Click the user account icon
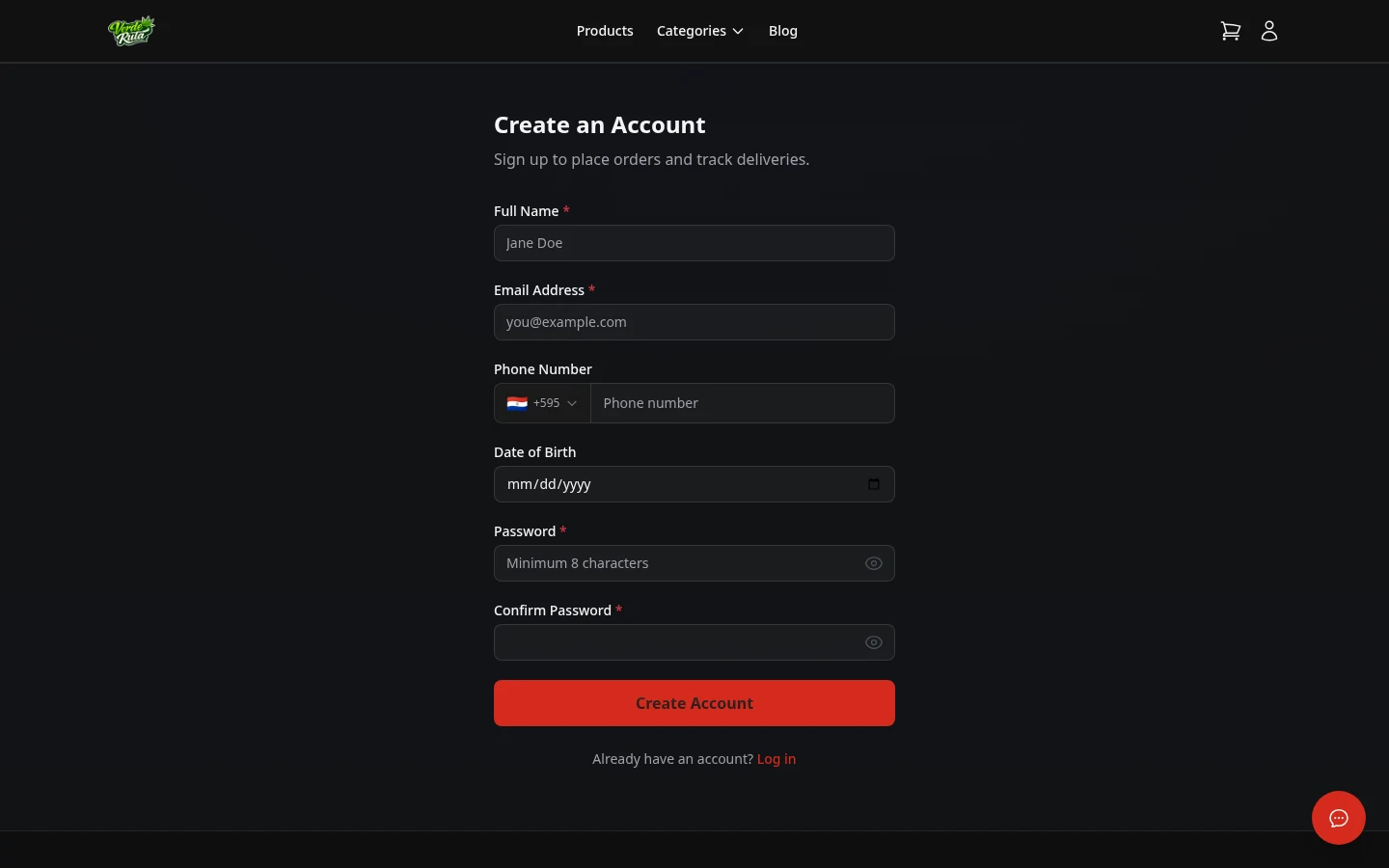 1269,30
